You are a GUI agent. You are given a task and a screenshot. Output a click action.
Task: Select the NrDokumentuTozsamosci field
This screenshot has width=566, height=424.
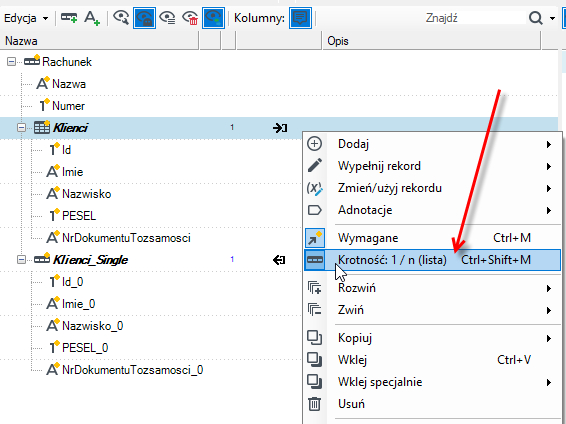tap(126, 238)
